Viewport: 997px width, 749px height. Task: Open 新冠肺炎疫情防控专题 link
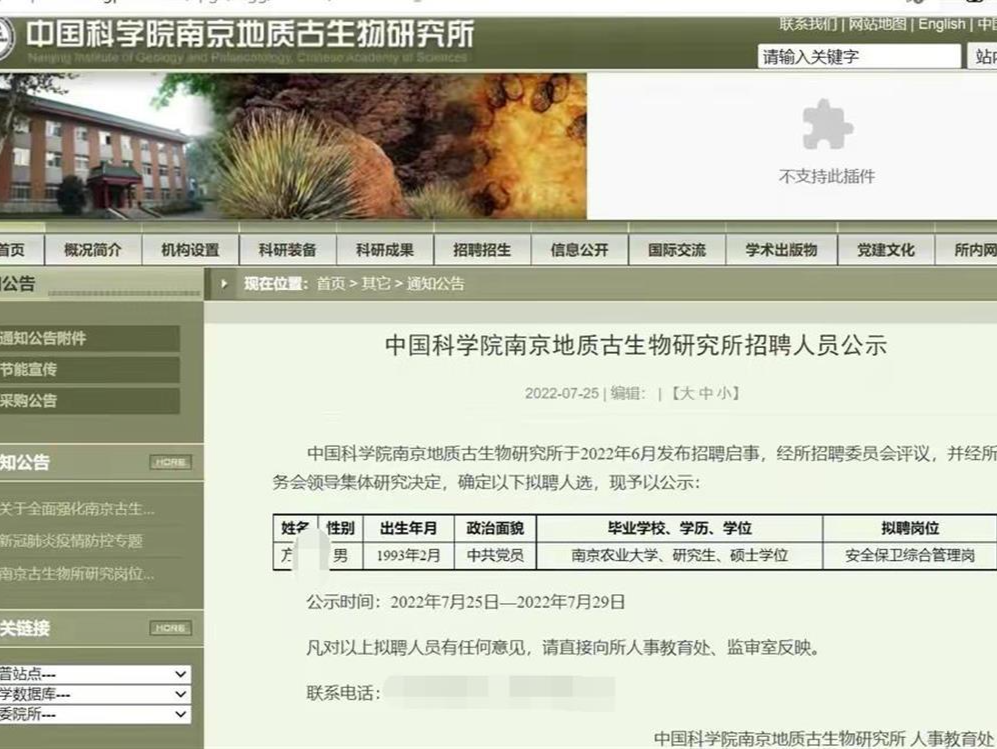click(71, 541)
